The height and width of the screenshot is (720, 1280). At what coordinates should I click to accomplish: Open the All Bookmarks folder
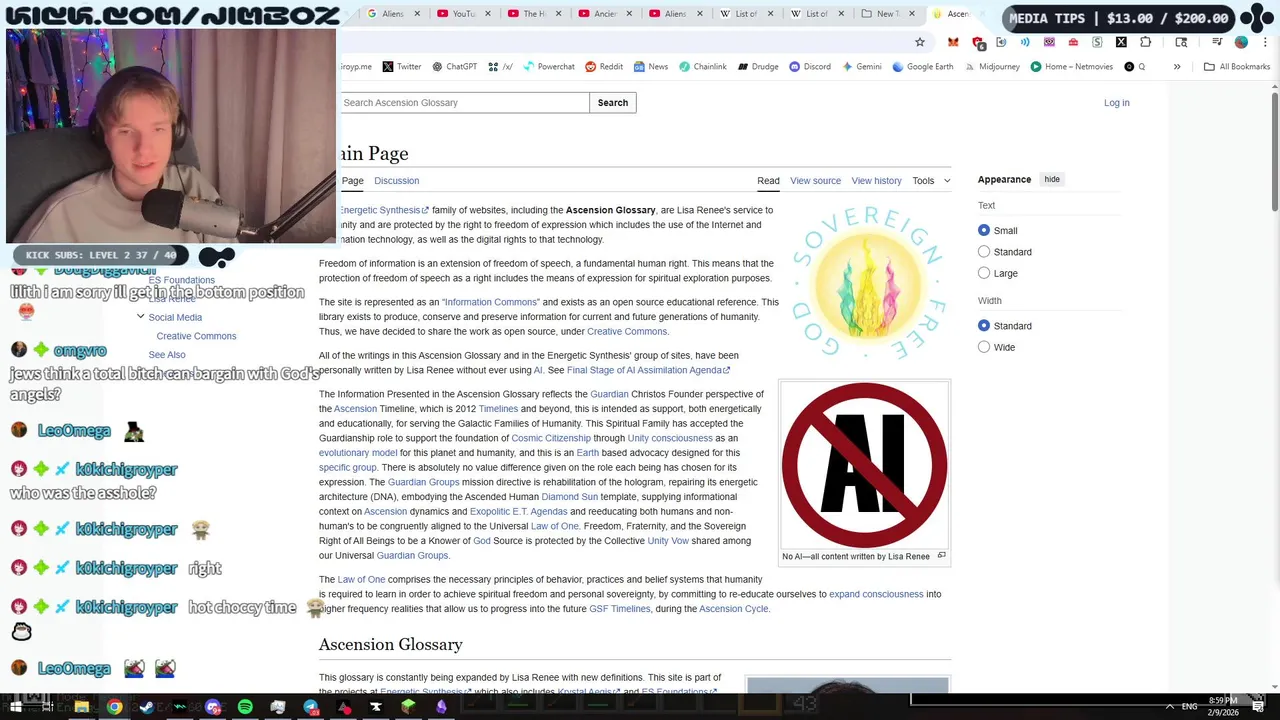[x=1237, y=67]
